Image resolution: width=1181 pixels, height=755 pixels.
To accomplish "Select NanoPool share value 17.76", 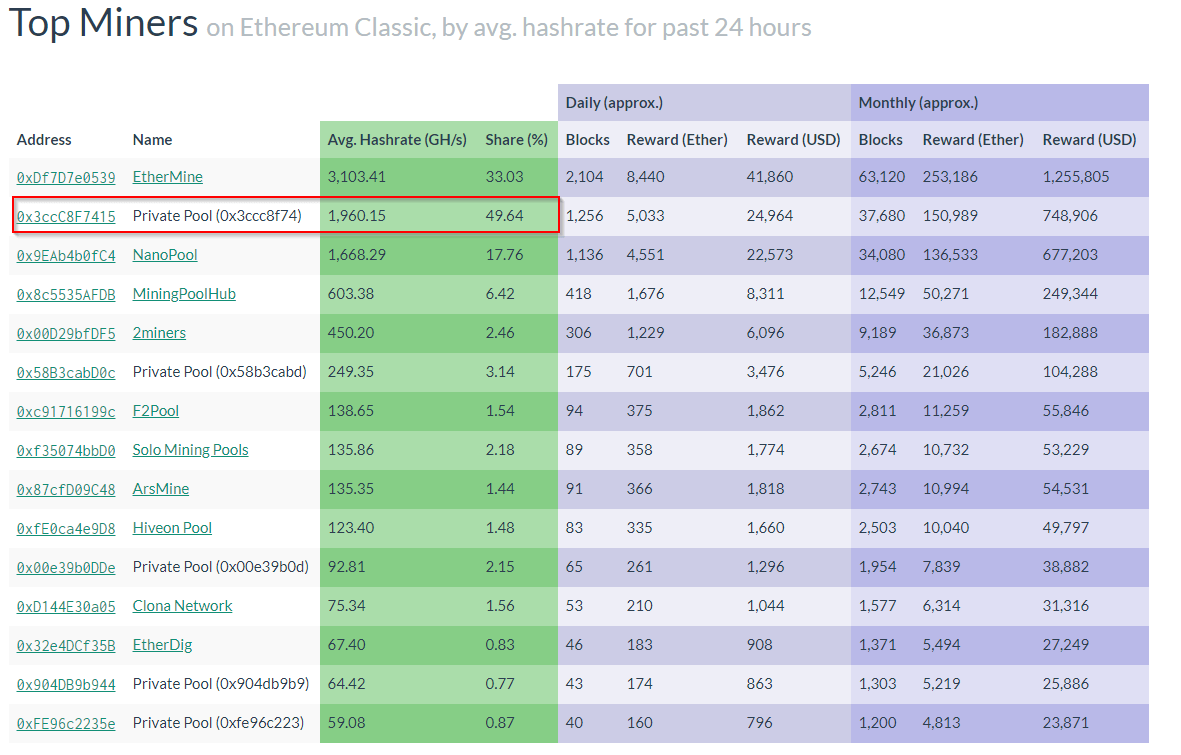I will [504, 255].
